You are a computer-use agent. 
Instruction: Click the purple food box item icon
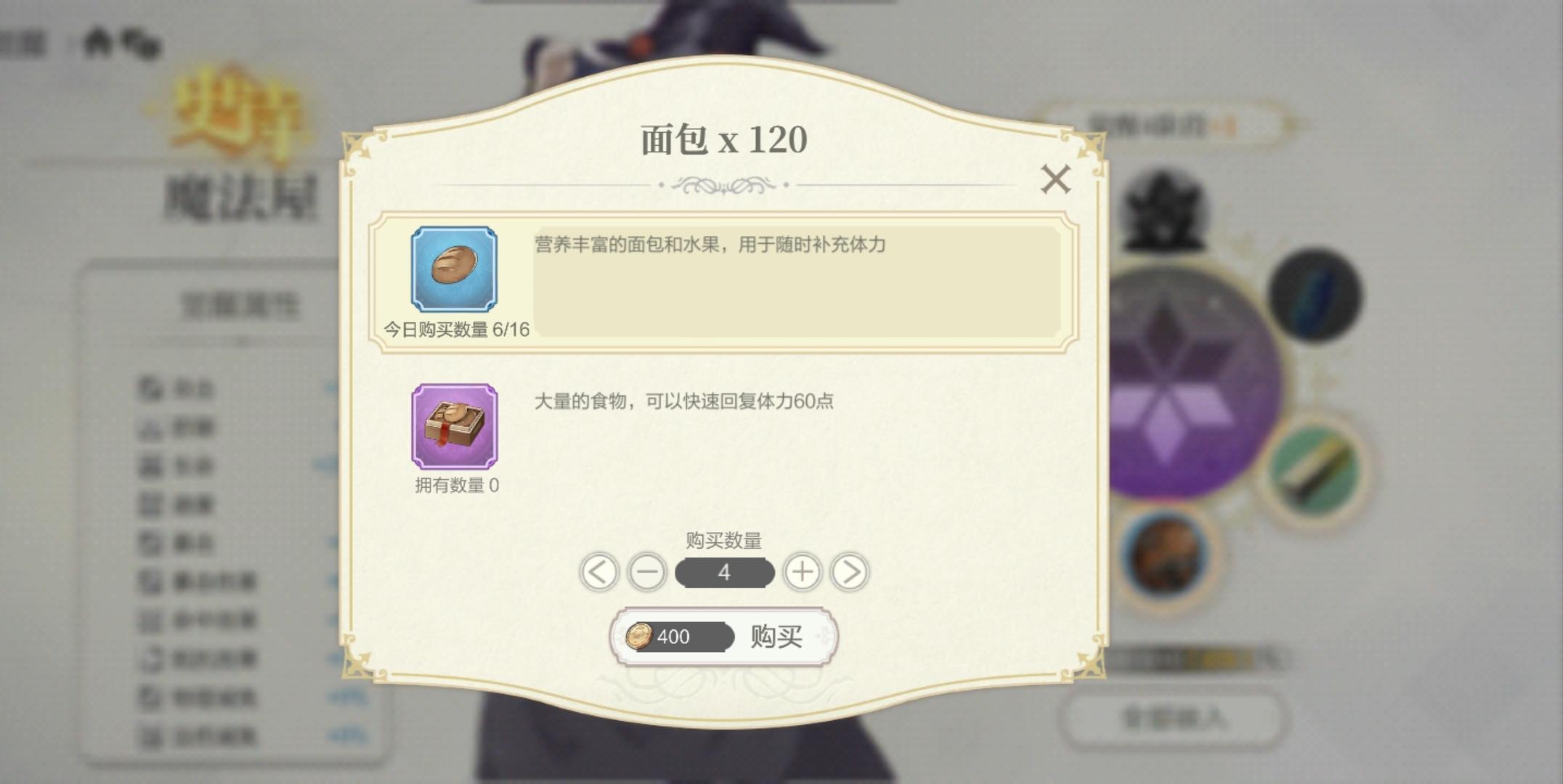[455, 427]
